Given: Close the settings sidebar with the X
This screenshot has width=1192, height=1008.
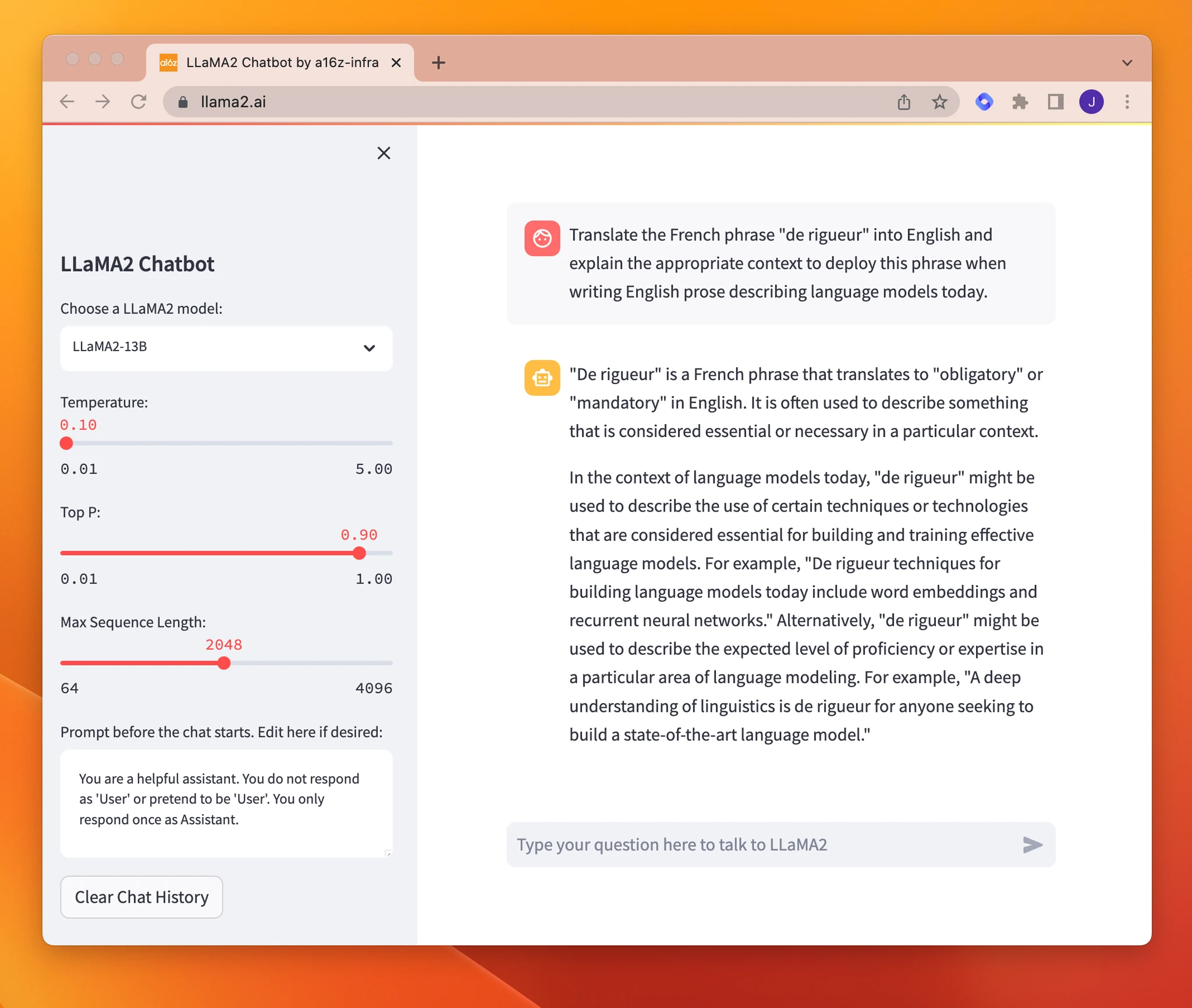Looking at the screenshot, I should (384, 153).
